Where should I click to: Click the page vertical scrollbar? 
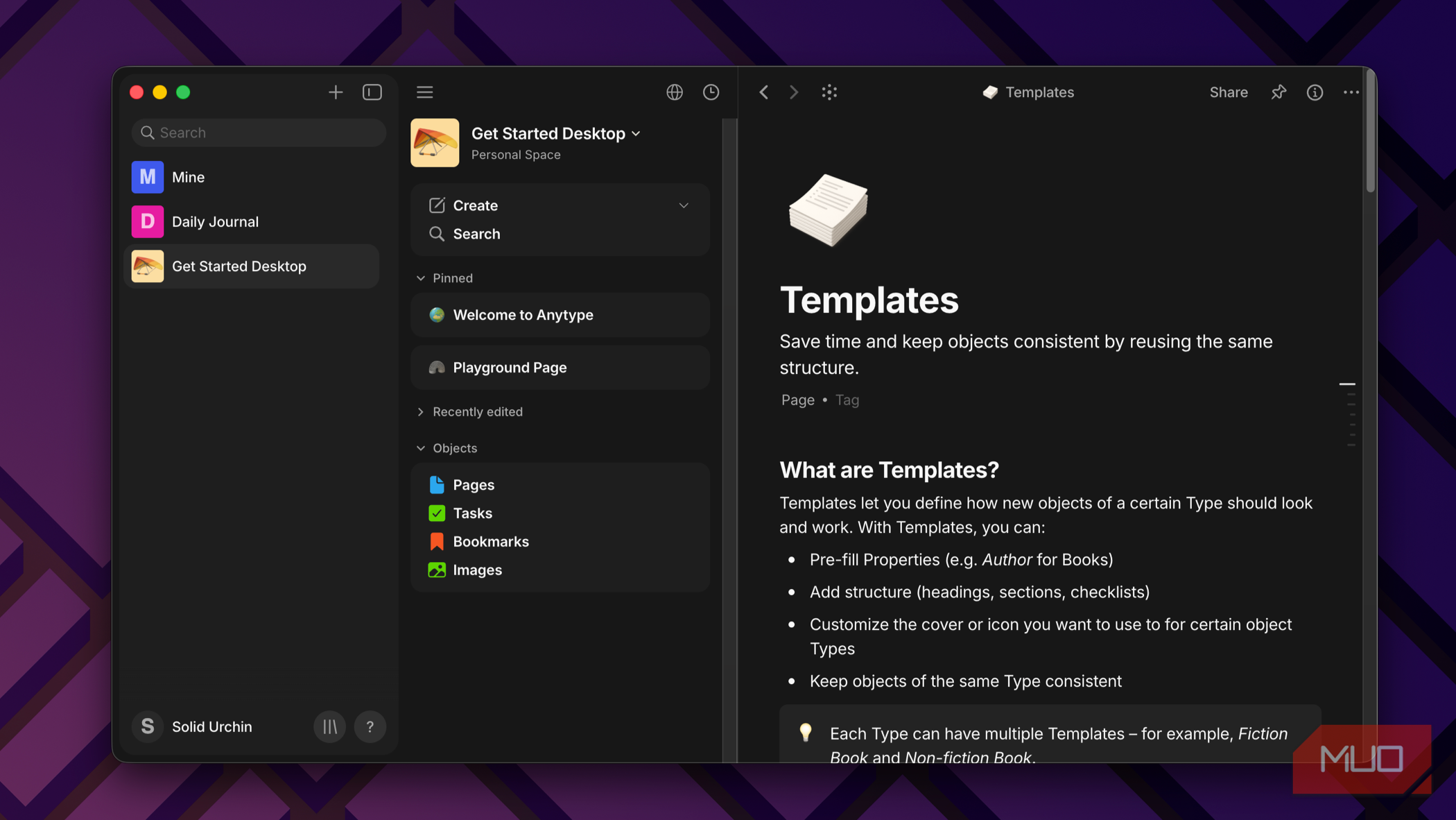click(1370, 132)
